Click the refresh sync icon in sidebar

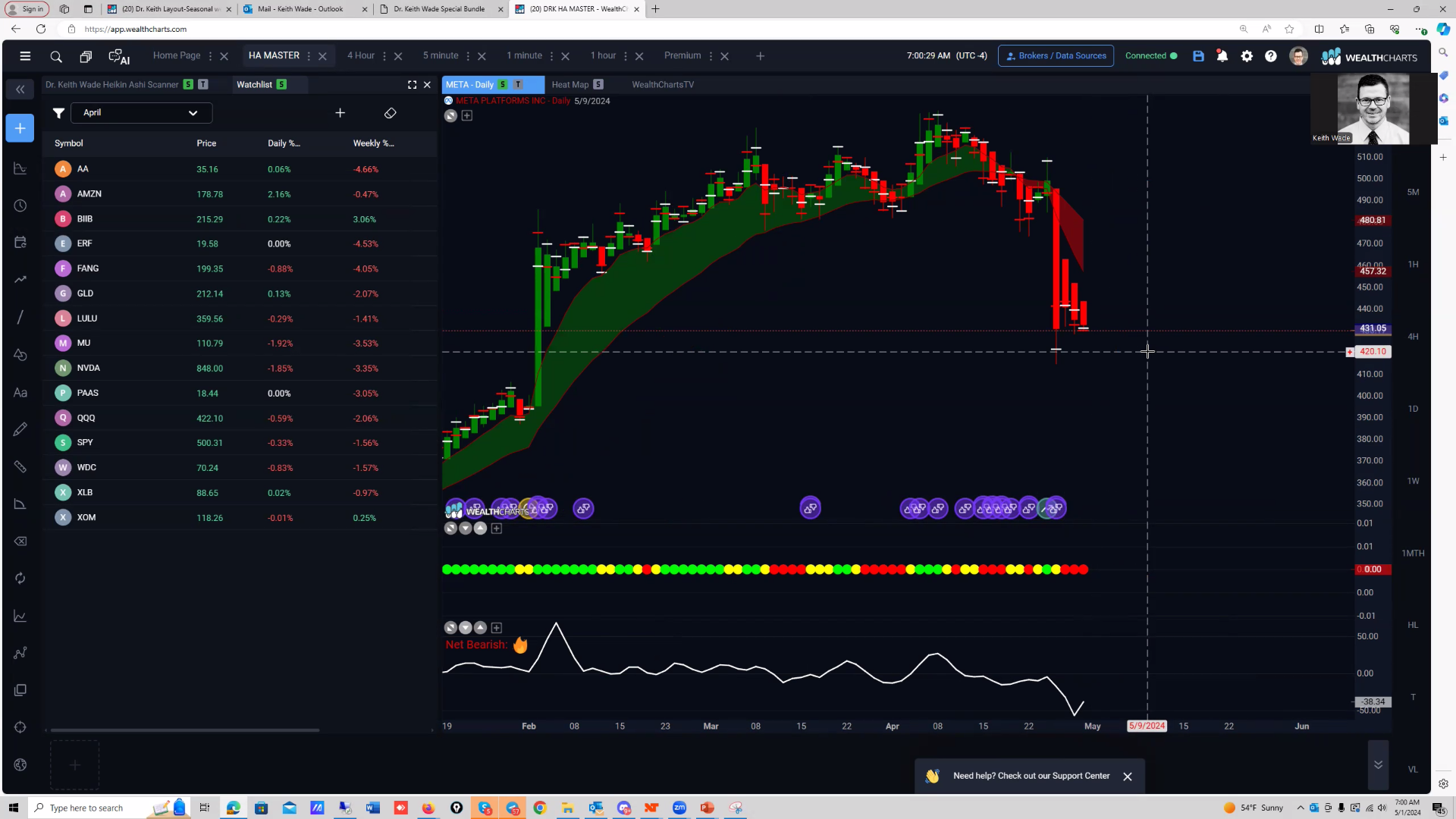tap(20, 578)
